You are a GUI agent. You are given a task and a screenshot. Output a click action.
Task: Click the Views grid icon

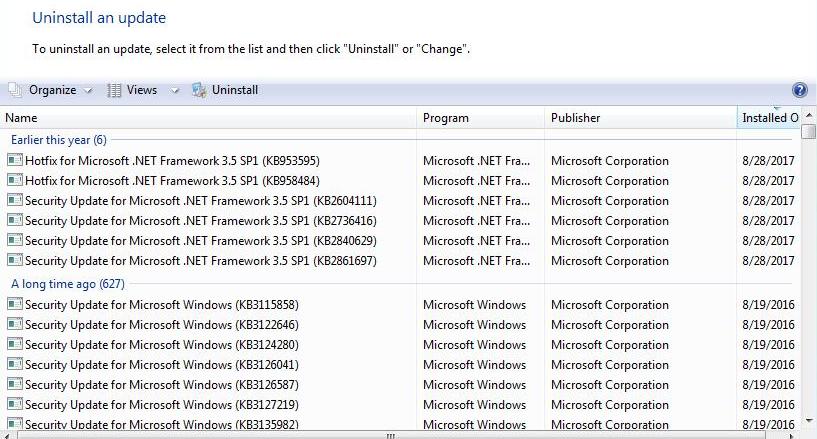(x=114, y=90)
